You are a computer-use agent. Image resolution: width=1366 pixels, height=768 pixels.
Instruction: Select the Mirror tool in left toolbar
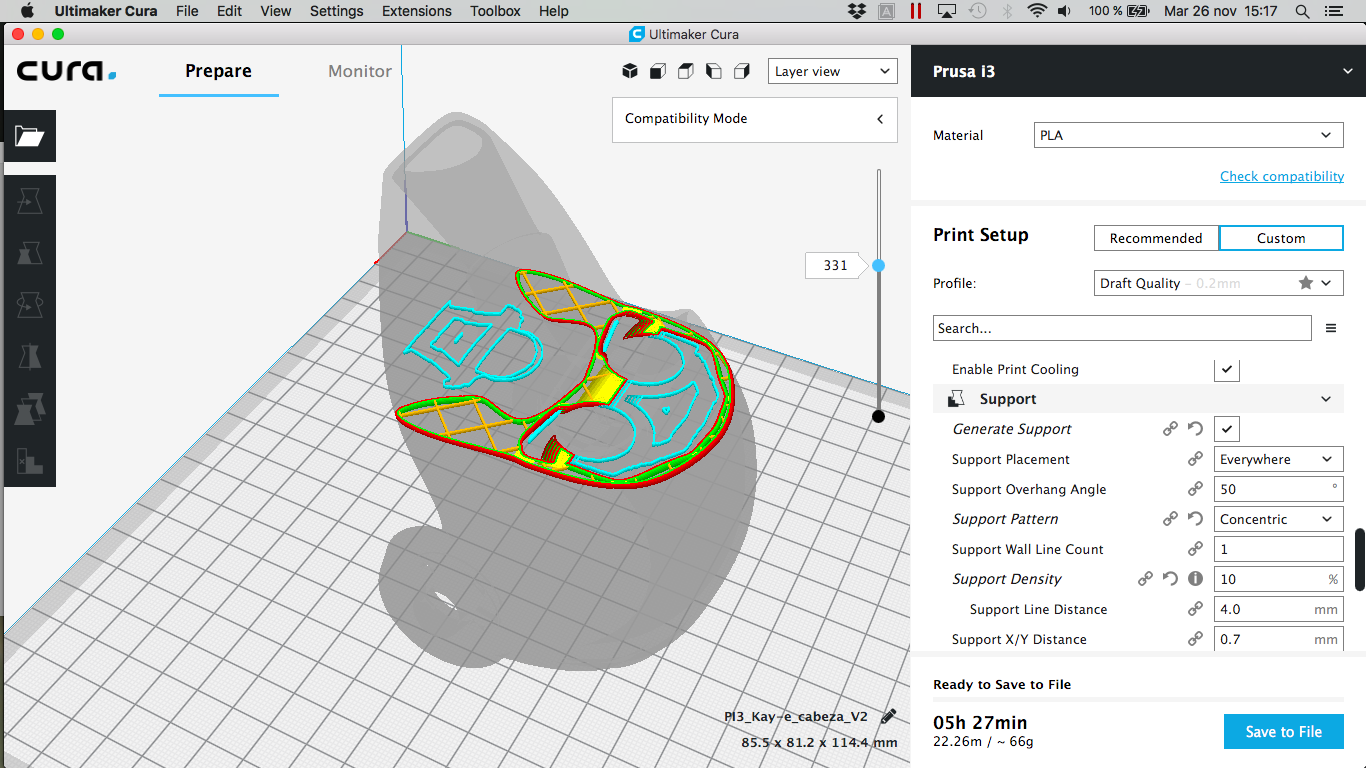29,357
